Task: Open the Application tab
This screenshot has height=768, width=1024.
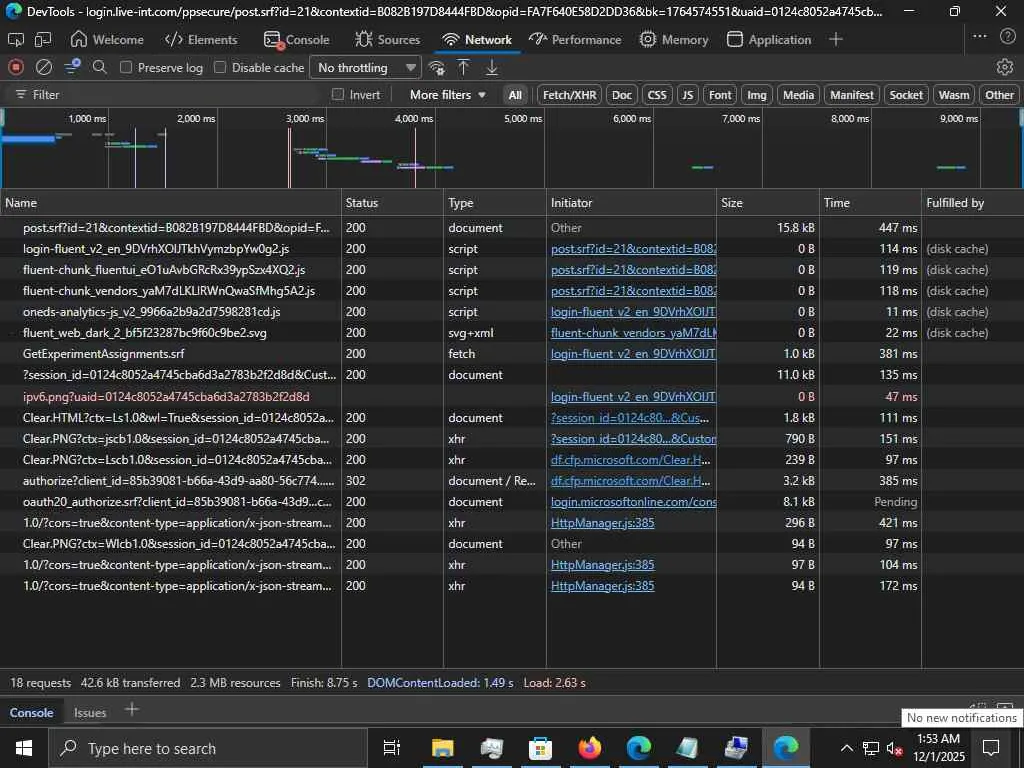Action: pos(769,40)
